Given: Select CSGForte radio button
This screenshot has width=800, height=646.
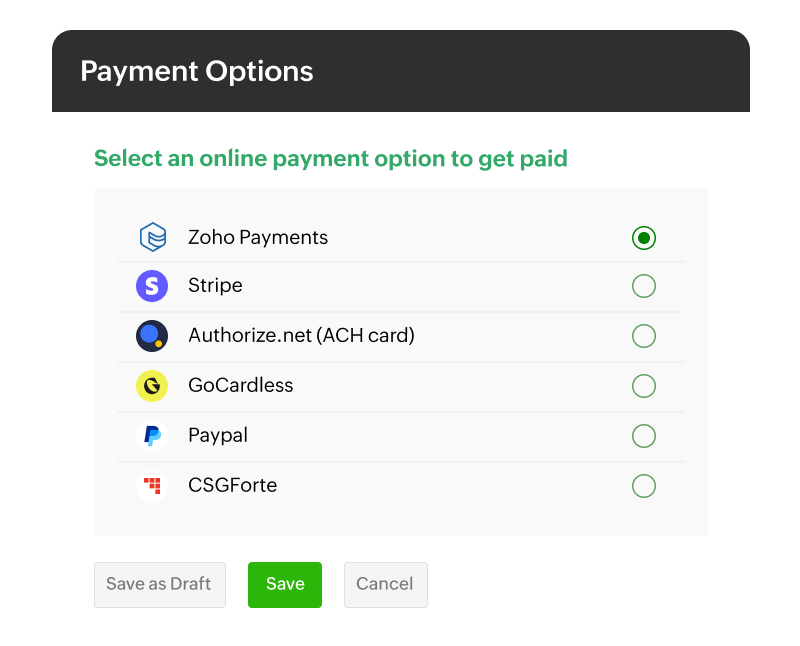Looking at the screenshot, I should pos(645,486).
